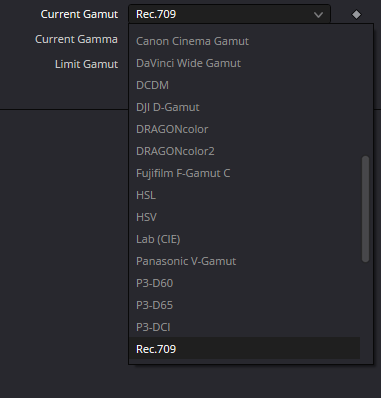Select highlighted Rec.709 list entry
381x398 pixels.
[x=244, y=348]
